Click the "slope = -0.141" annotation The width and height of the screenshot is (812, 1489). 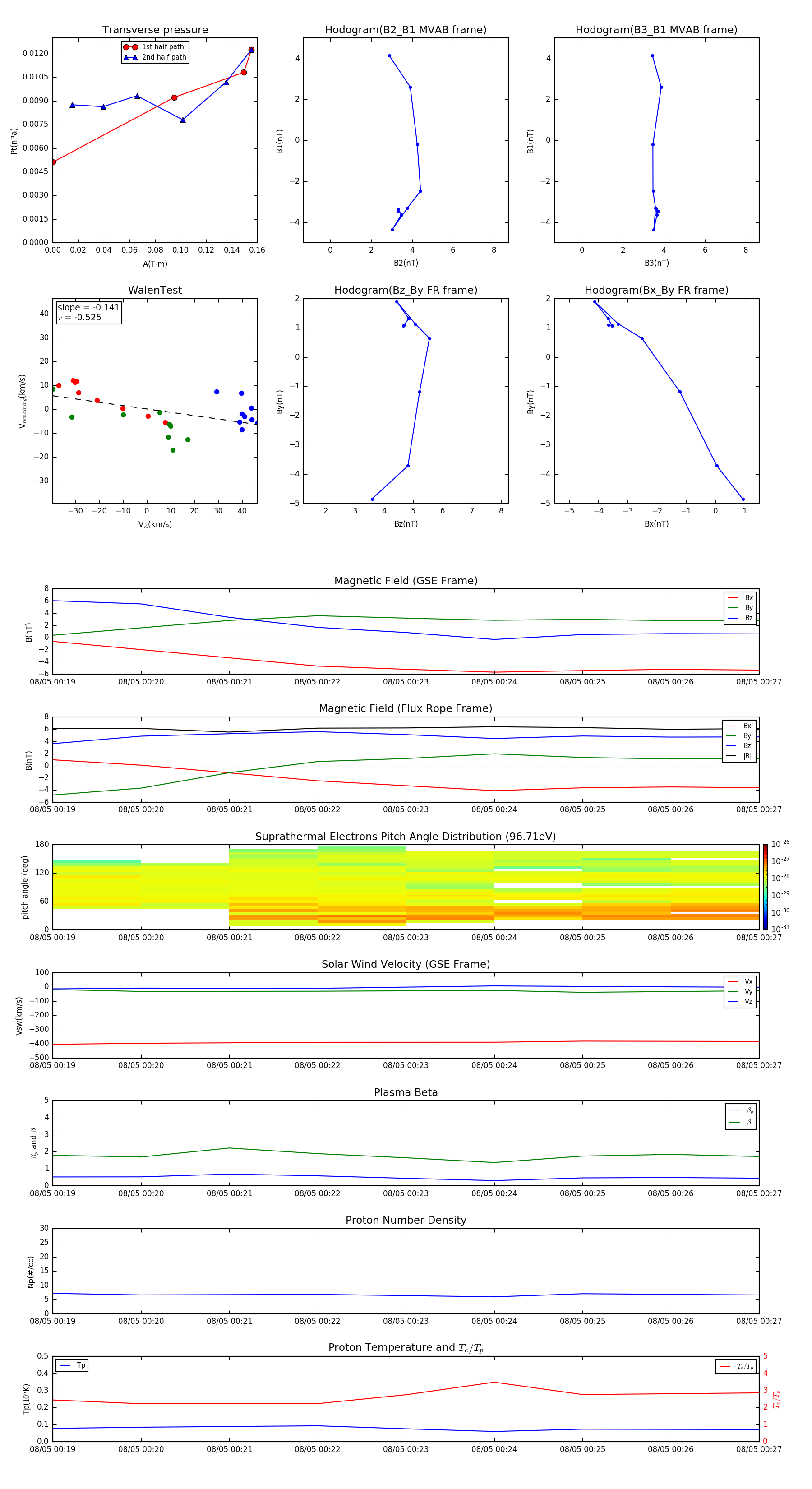pyautogui.click(x=88, y=308)
